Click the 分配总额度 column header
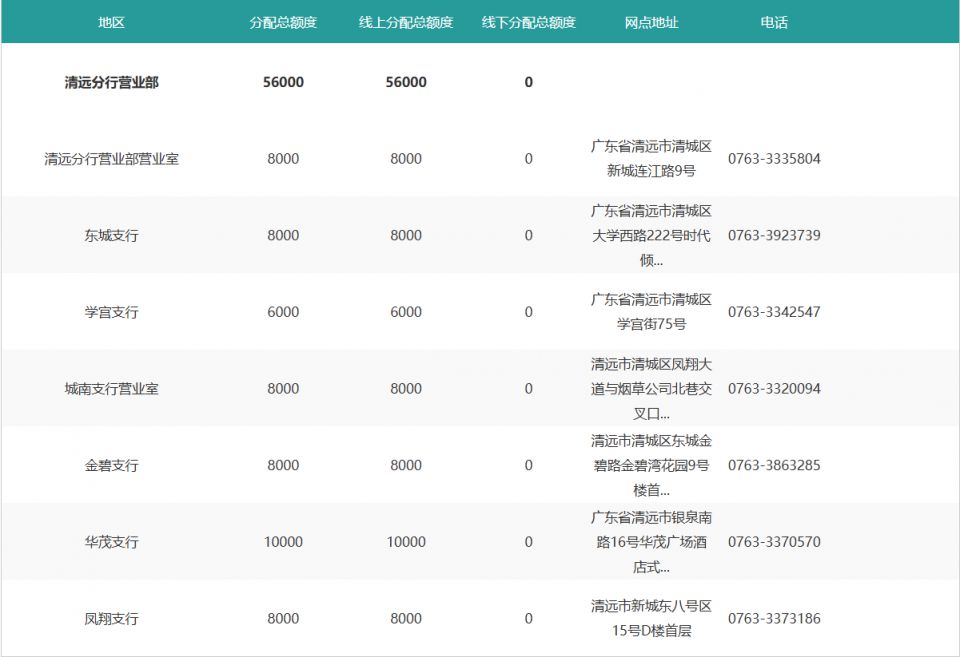 tap(283, 22)
